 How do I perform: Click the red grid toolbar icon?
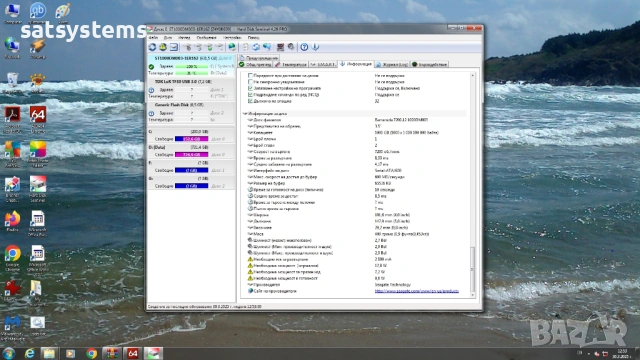tap(280, 47)
